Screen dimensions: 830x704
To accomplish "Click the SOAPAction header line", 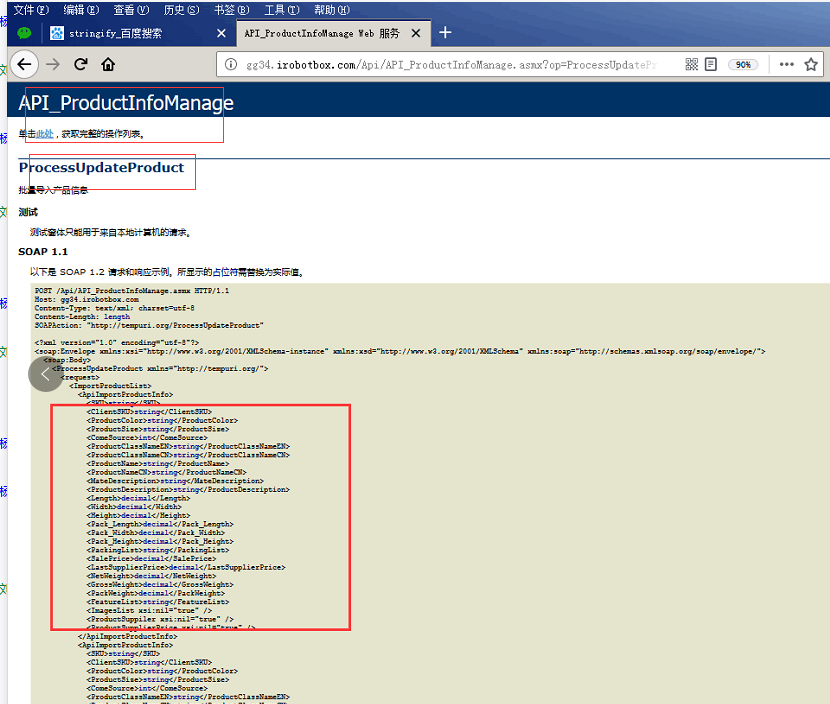I will [x=149, y=326].
